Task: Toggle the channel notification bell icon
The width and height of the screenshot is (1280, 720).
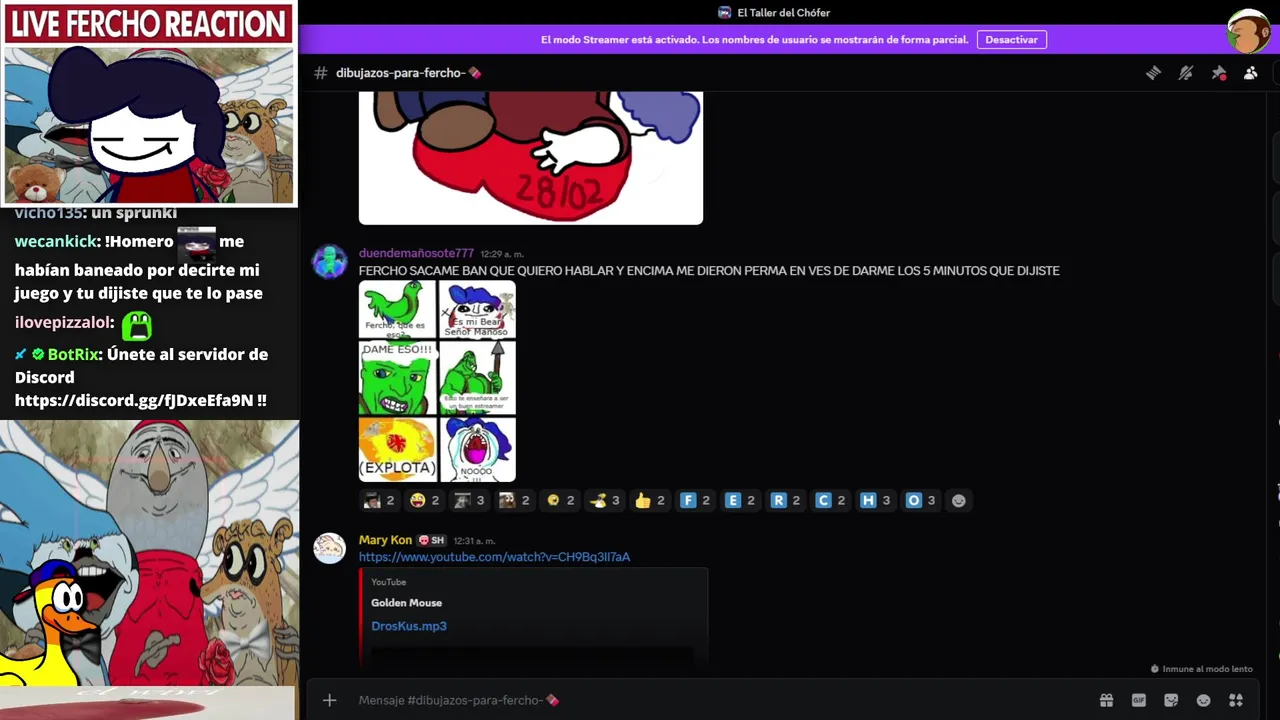Action: (1186, 73)
